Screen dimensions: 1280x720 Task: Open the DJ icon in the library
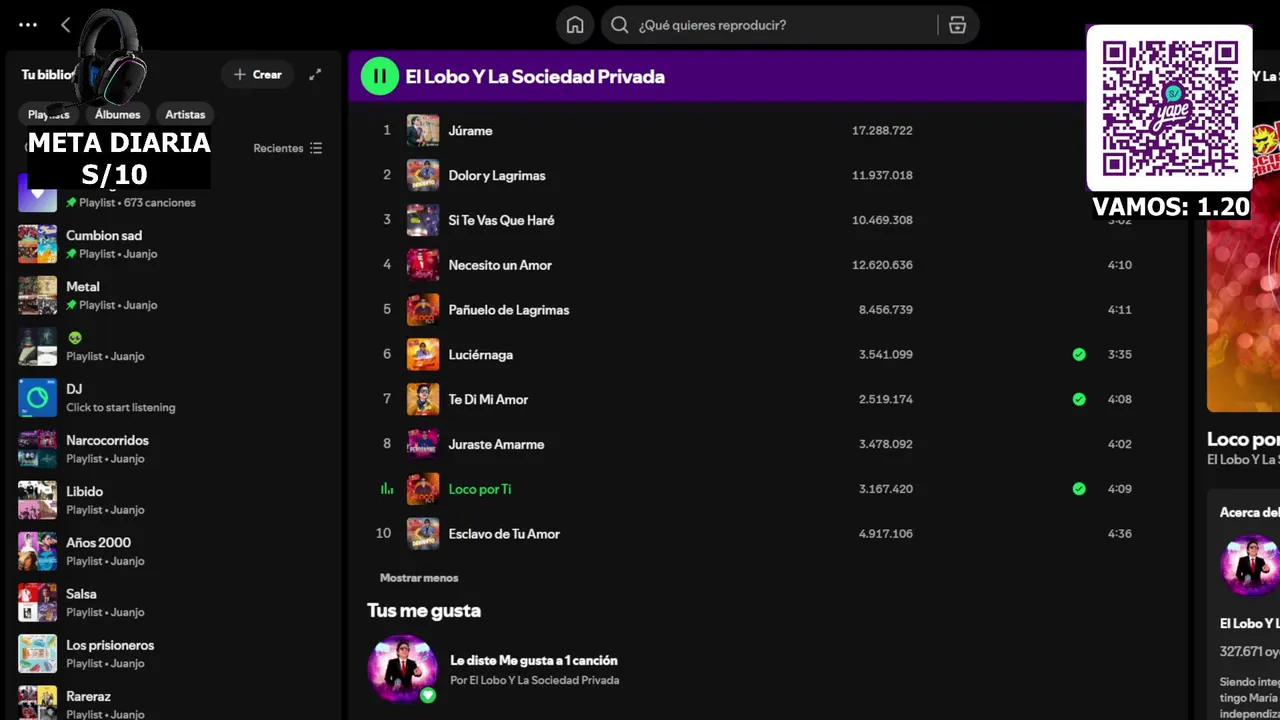click(38, 398)
